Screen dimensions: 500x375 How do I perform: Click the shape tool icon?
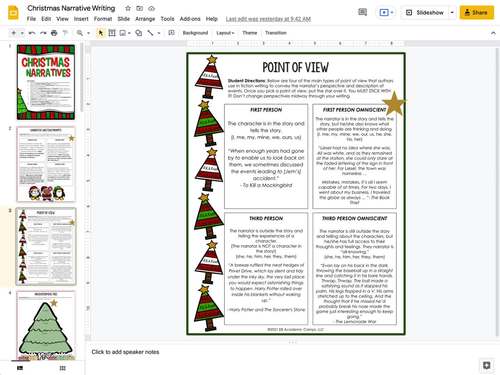tap(139, 33)
